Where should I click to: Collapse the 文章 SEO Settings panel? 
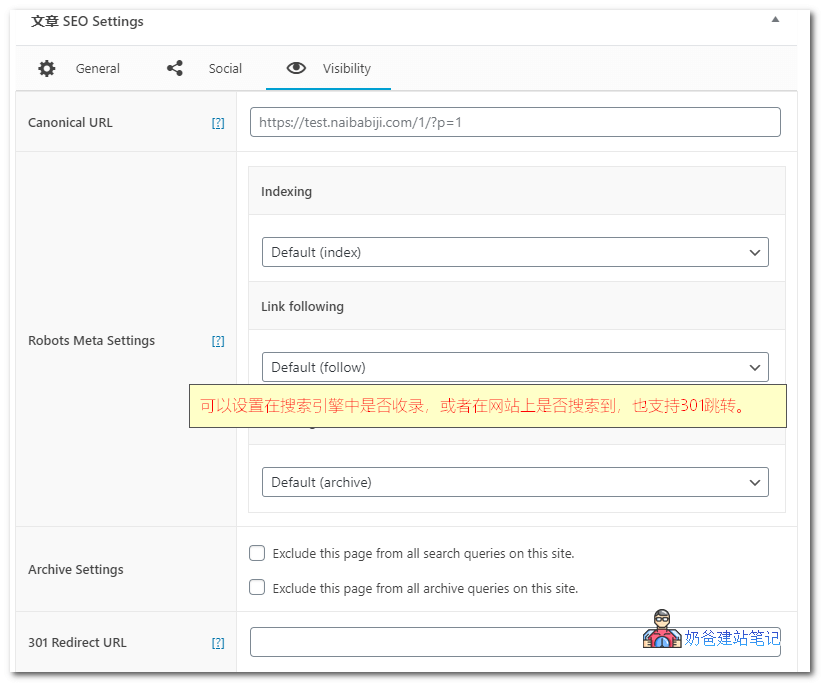point(775,18)
